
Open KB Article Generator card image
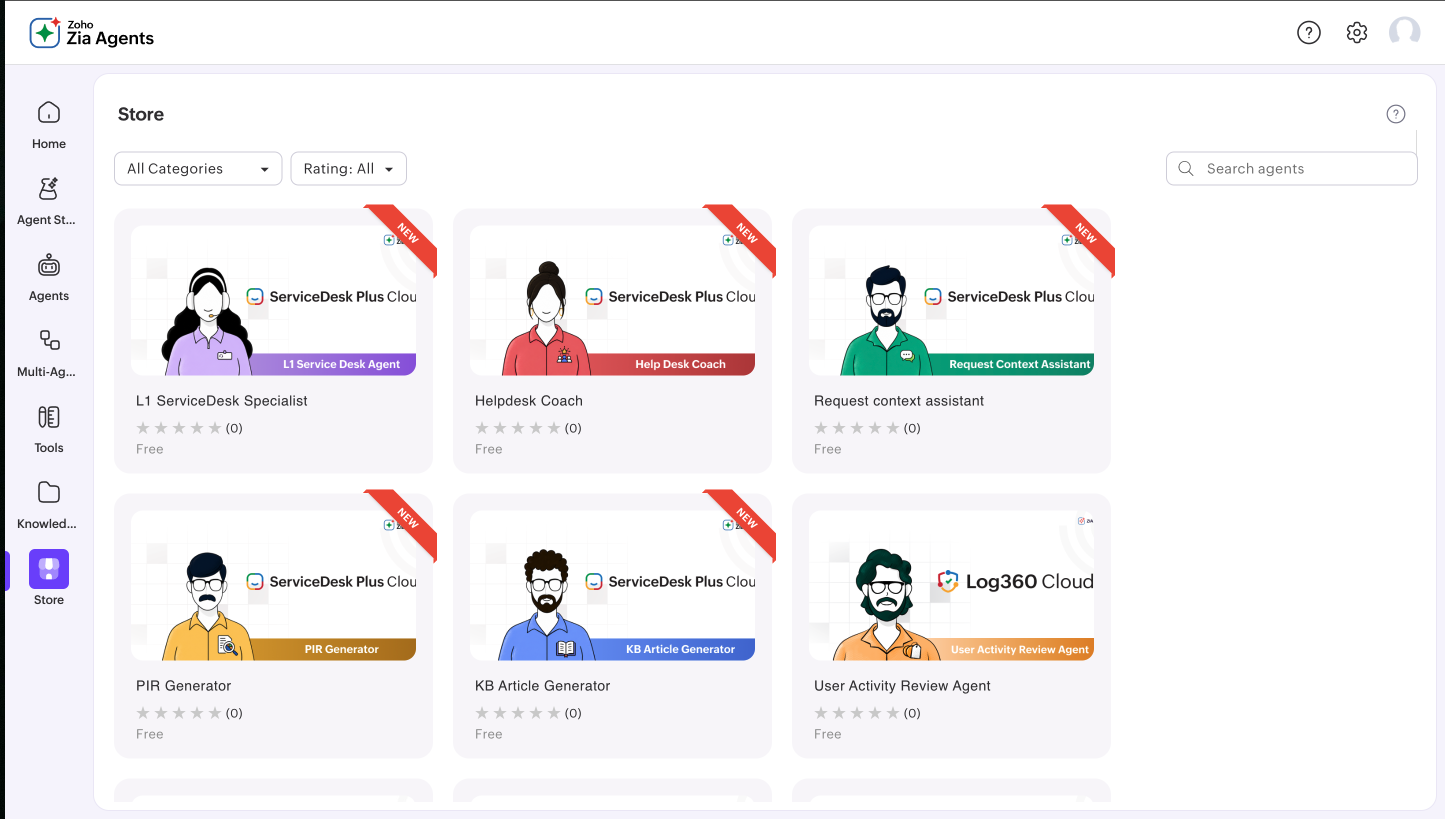click(x=612, y=585)
